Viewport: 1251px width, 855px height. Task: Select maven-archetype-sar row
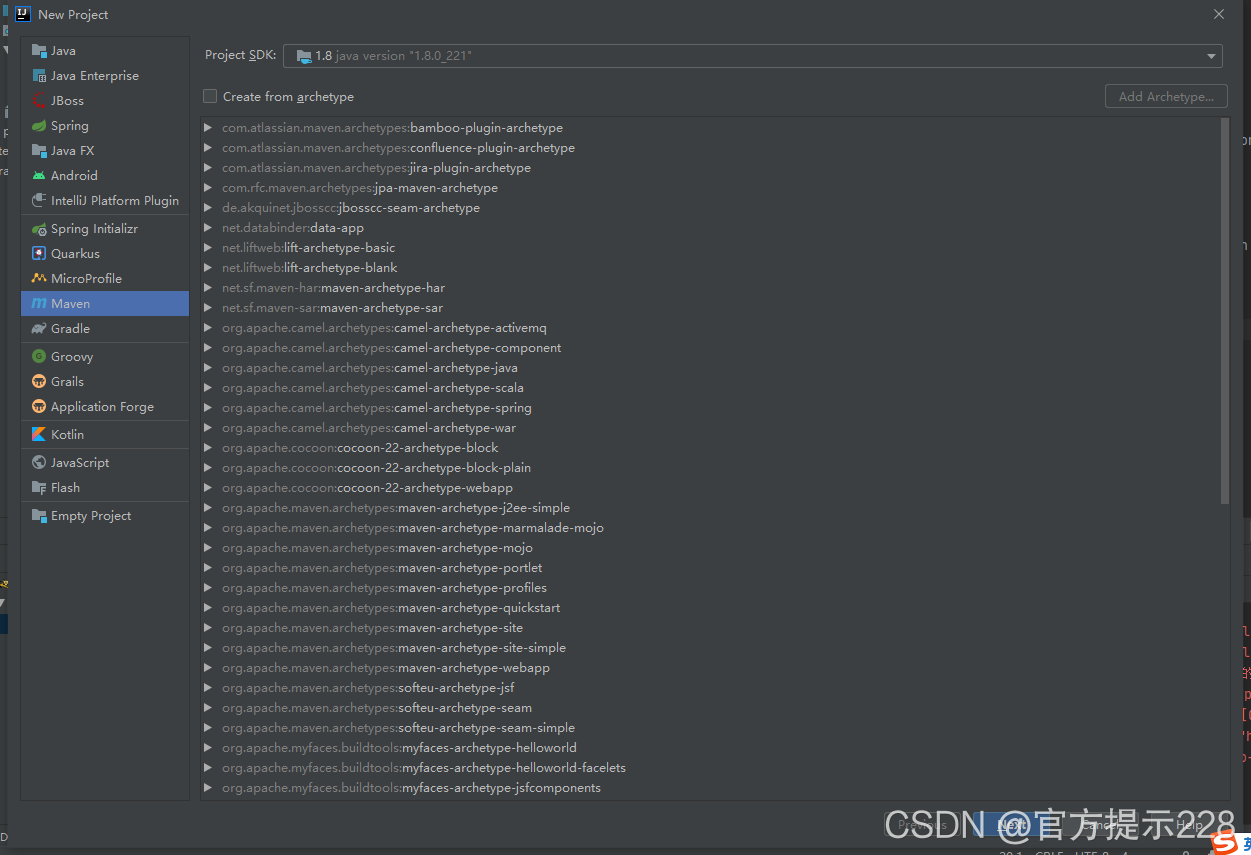pyautogui.click(x=712, y=308)
